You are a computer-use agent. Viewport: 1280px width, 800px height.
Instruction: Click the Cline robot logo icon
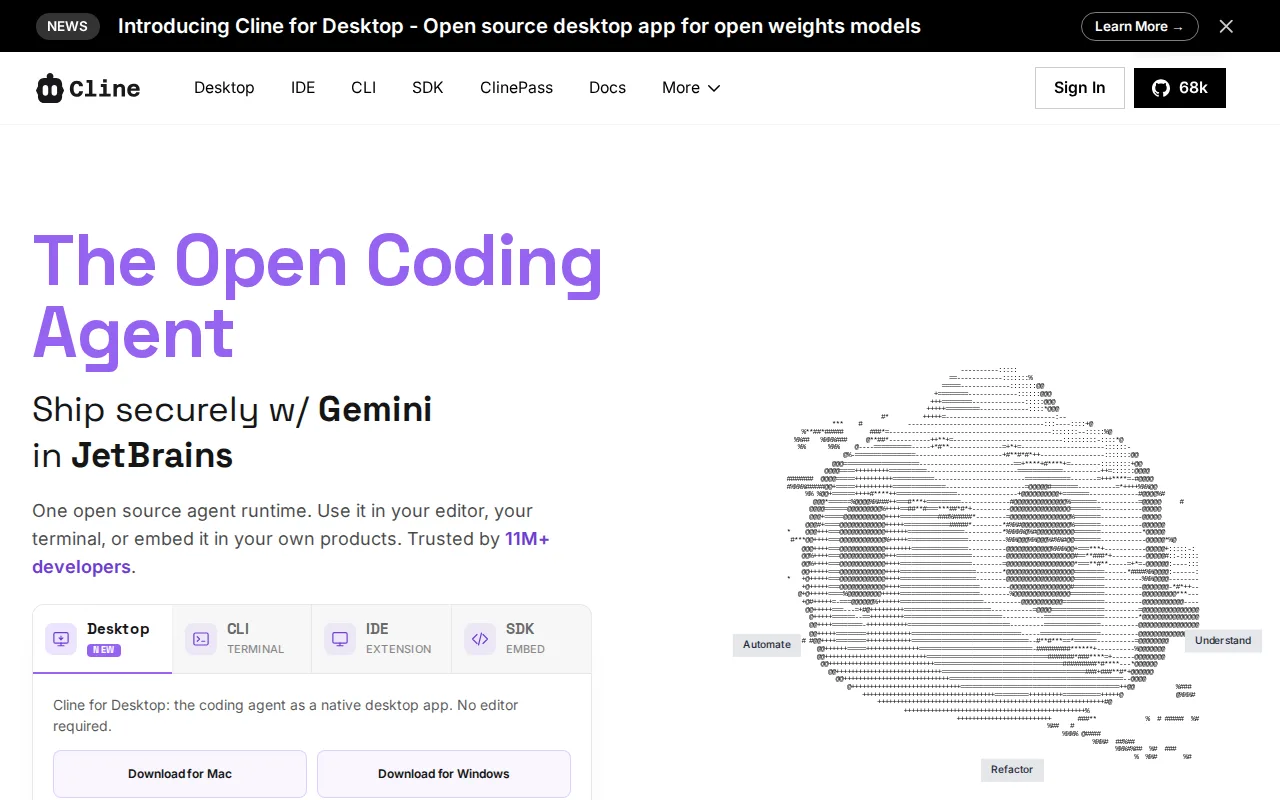(x=49, y=88)
